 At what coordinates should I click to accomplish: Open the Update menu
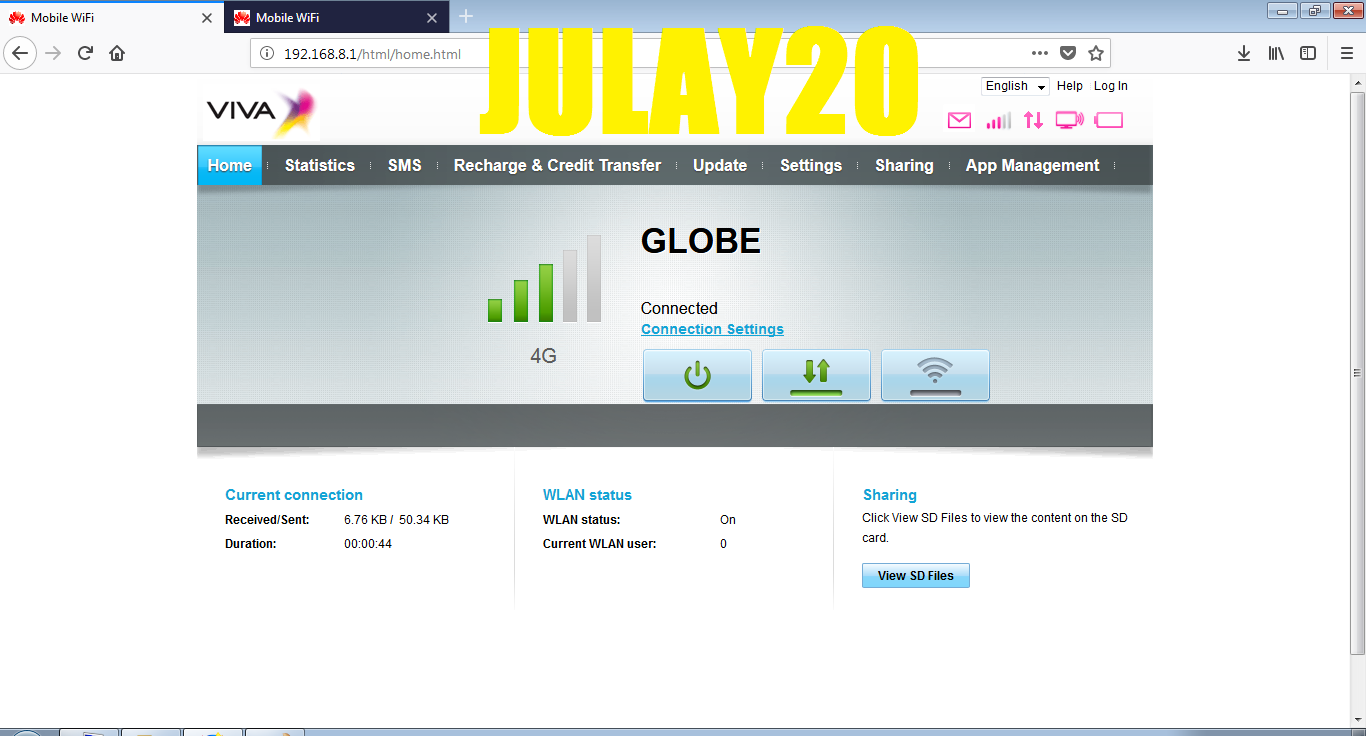click(720, 165)
